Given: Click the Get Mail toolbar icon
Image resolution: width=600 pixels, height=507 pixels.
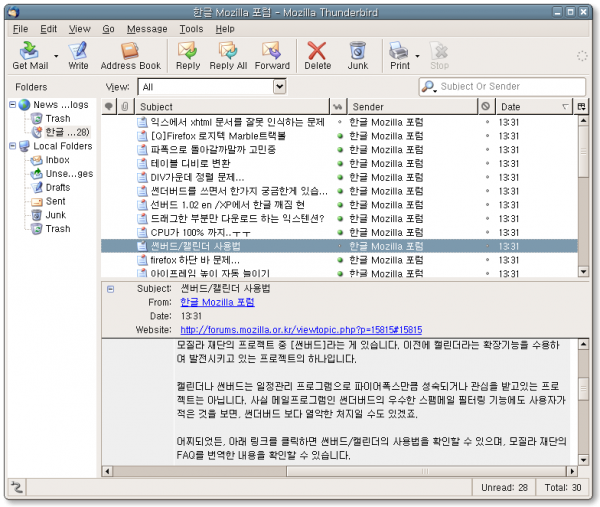Looking at the screenshot, I should [30, 55].
